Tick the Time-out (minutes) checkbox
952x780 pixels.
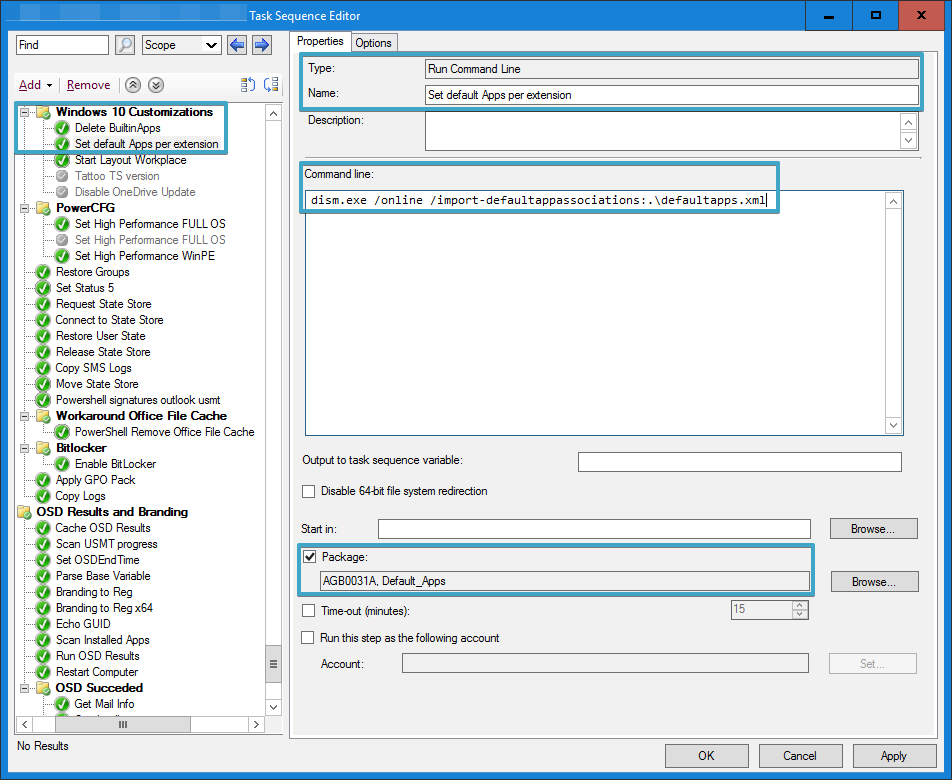tap(309, 610)
